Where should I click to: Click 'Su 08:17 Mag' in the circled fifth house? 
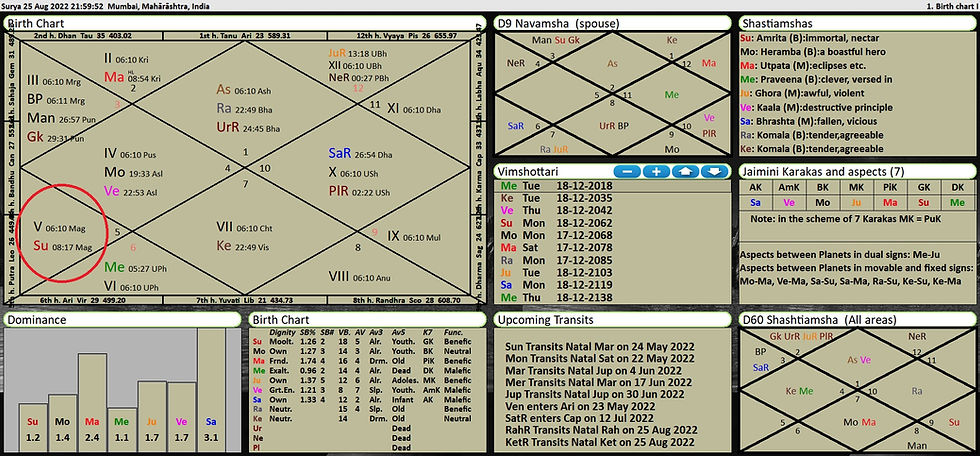pyautogui.click(x=62, y=245)
